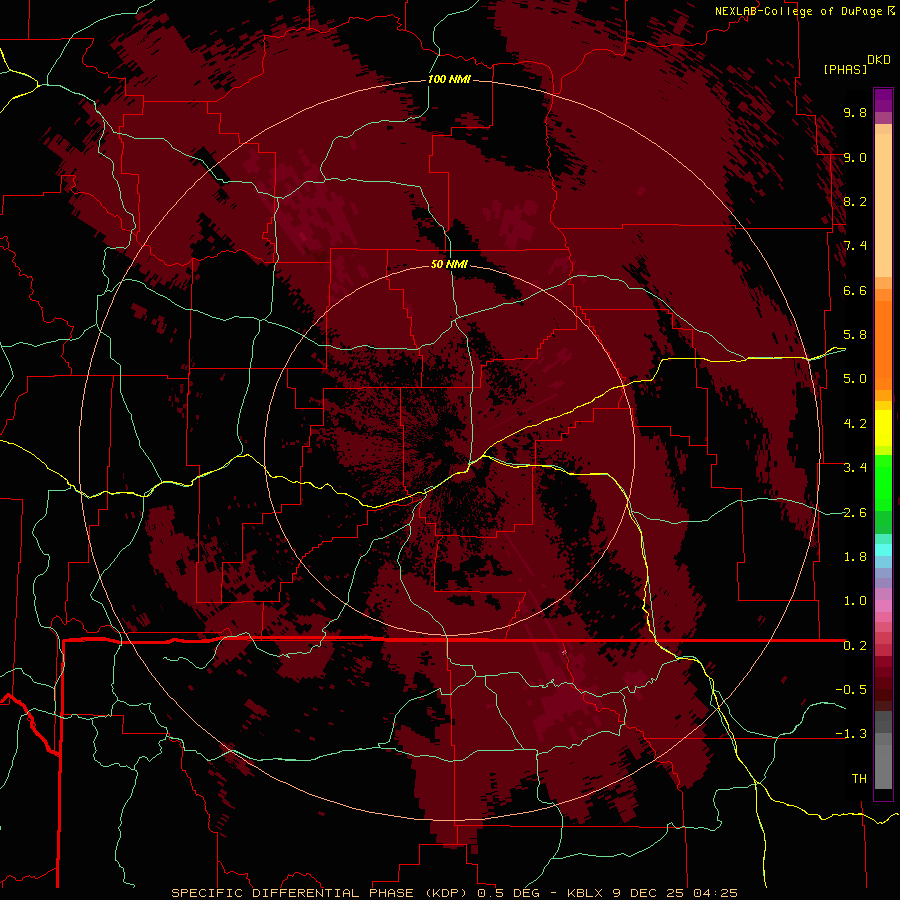Click the 'TH' threshold label on scale
This screenshot has height=900, width=900.
pyautogui.click(x=859, y=779)
